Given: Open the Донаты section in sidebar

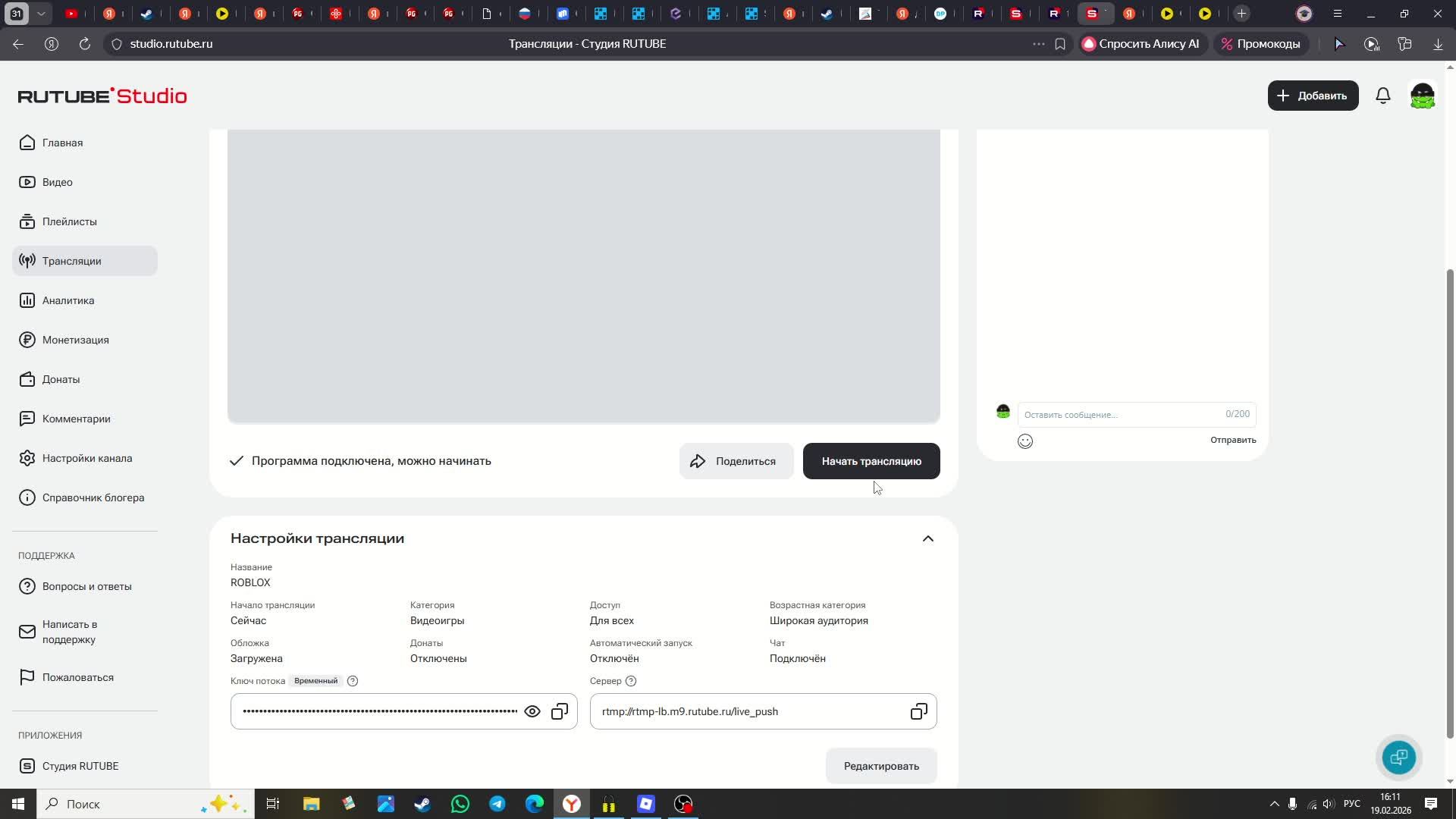Looking at the screenshot, I should click(x=62, y=379).
